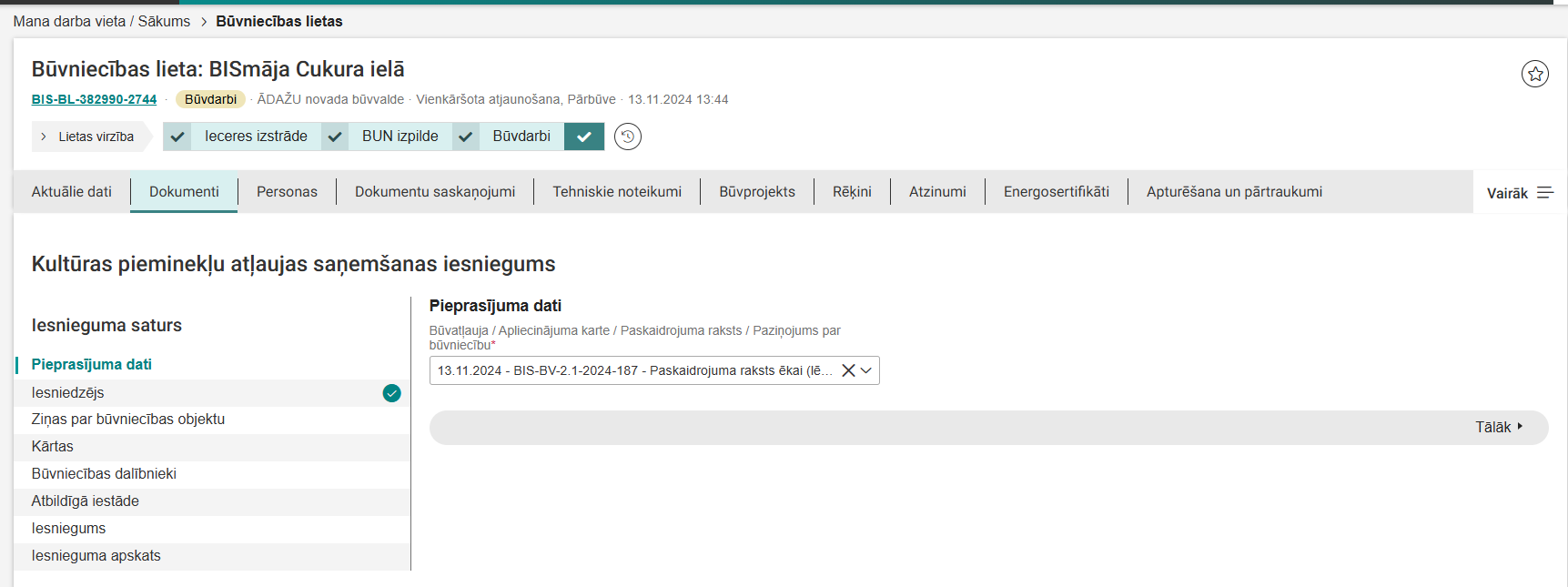Open the history clock icon
The height and width of the screenshot is (587, 1568).
click(627, 137)
